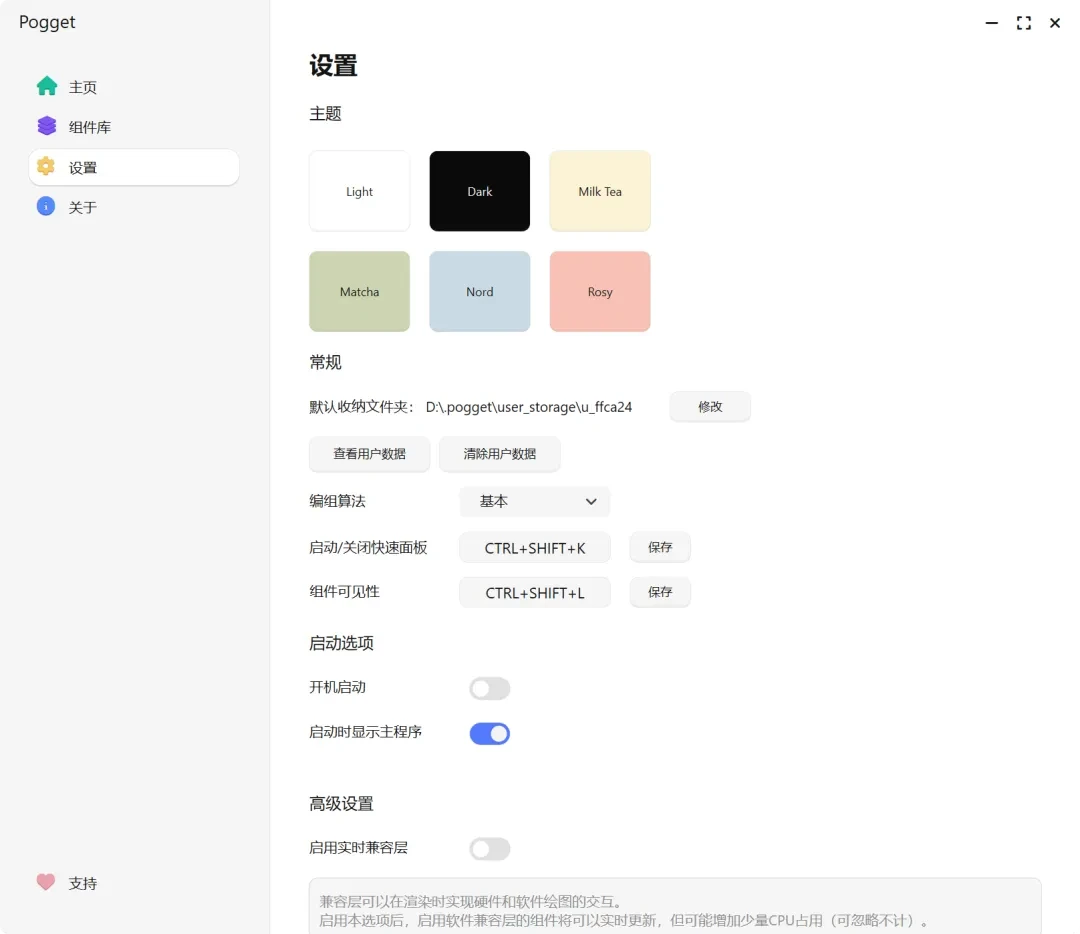Apply the Matcha theme

click(x=360, y=291)
